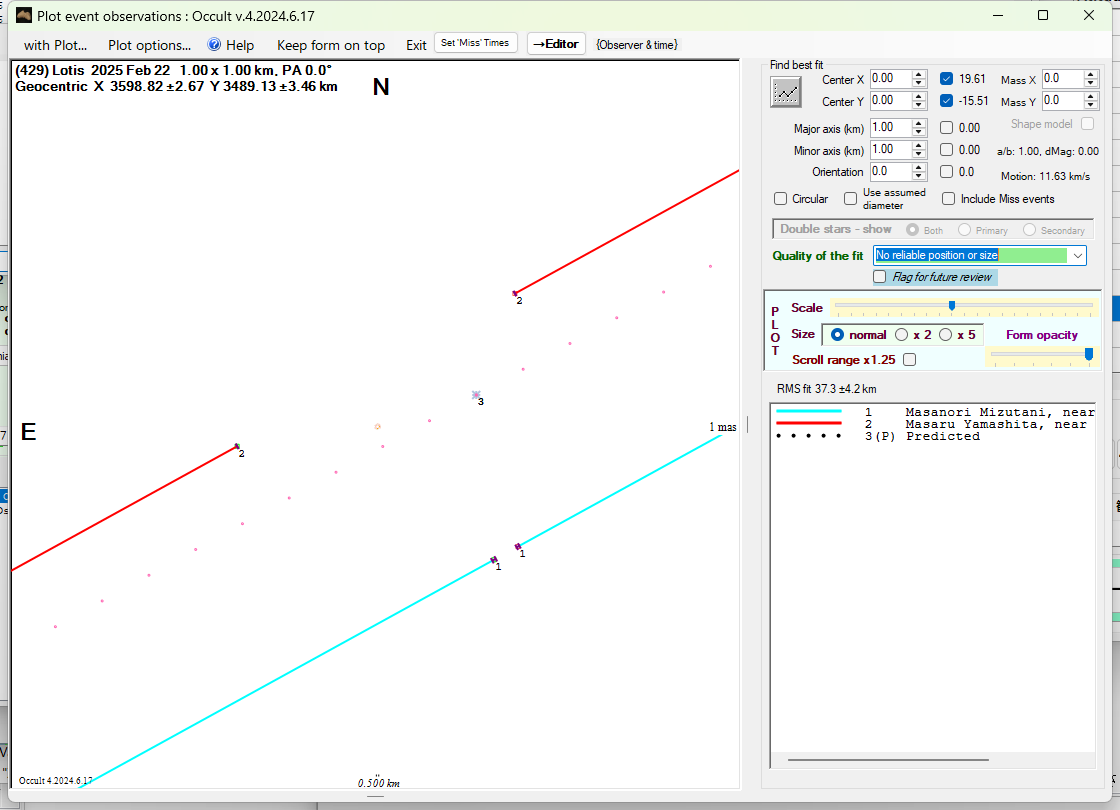Open the Plot options... menu
The image size is (1120, 810).
(x=149, y=45)
